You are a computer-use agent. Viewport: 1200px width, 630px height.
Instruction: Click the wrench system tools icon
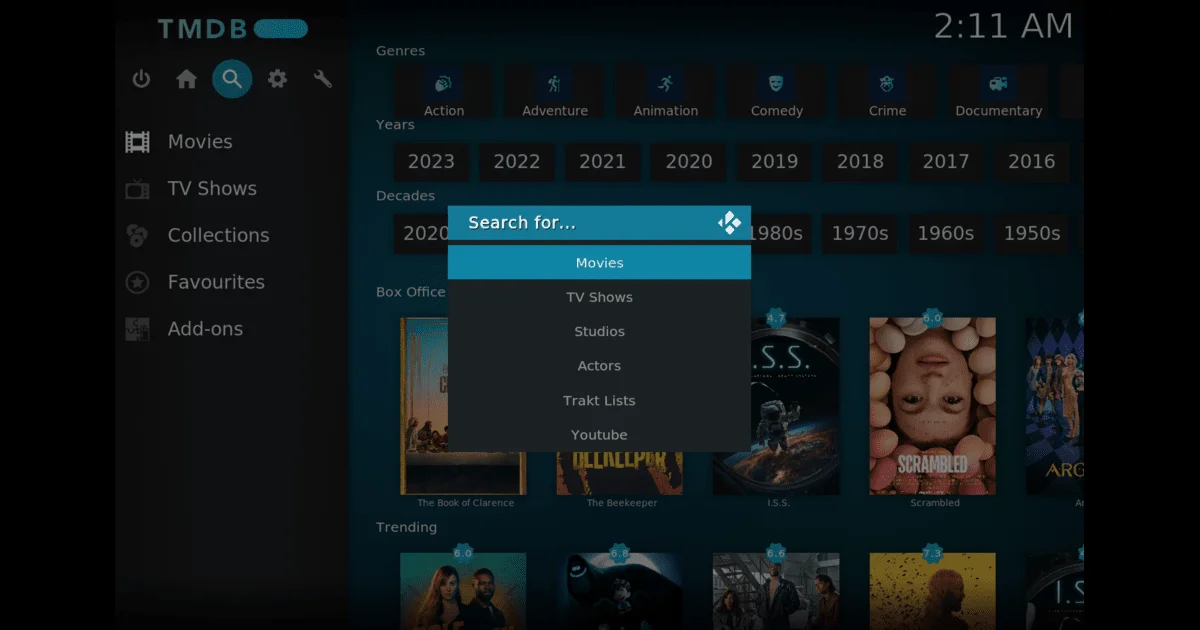[322, 78]
